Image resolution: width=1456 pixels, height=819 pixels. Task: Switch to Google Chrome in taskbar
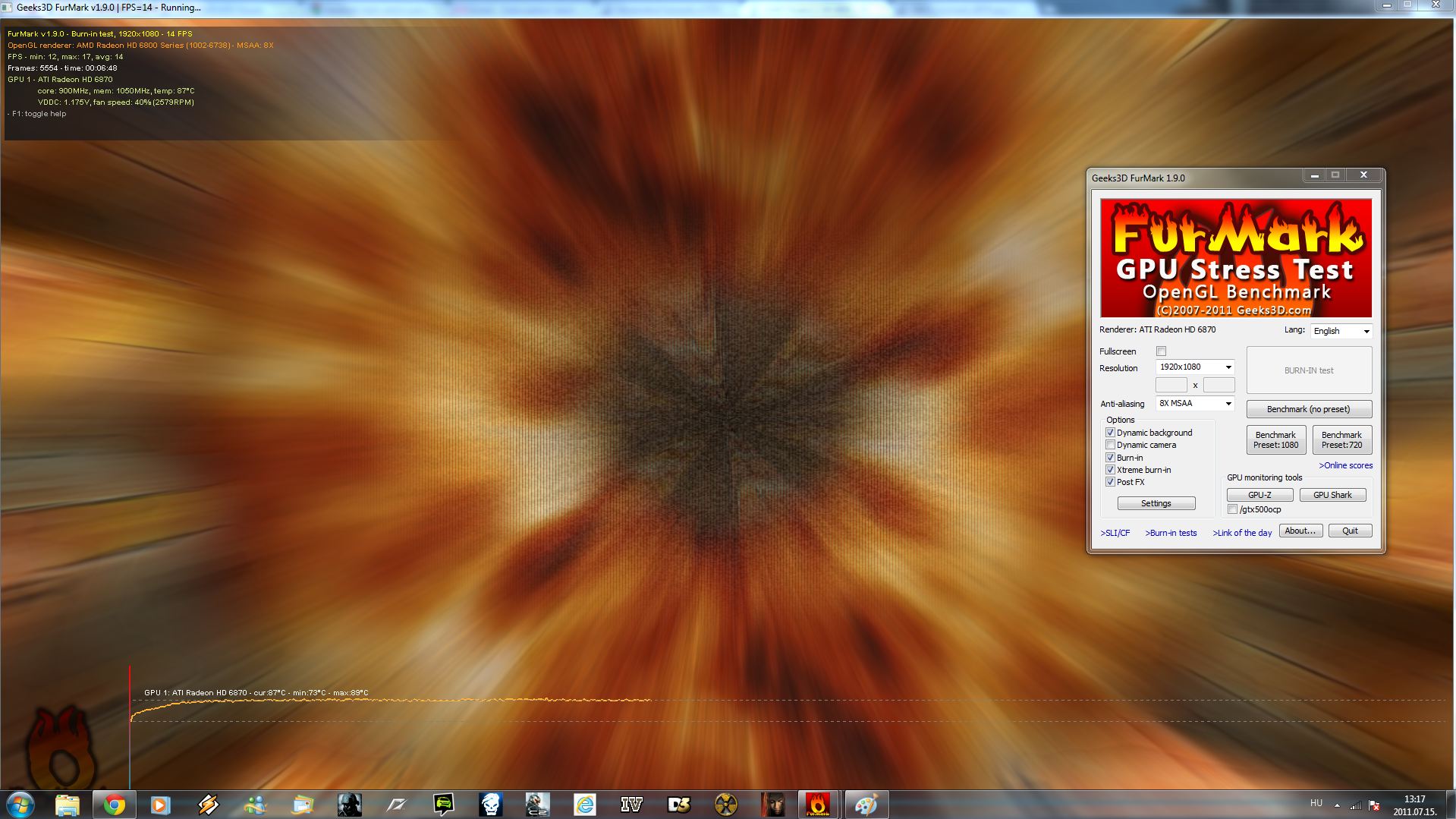tap(114, 805)
